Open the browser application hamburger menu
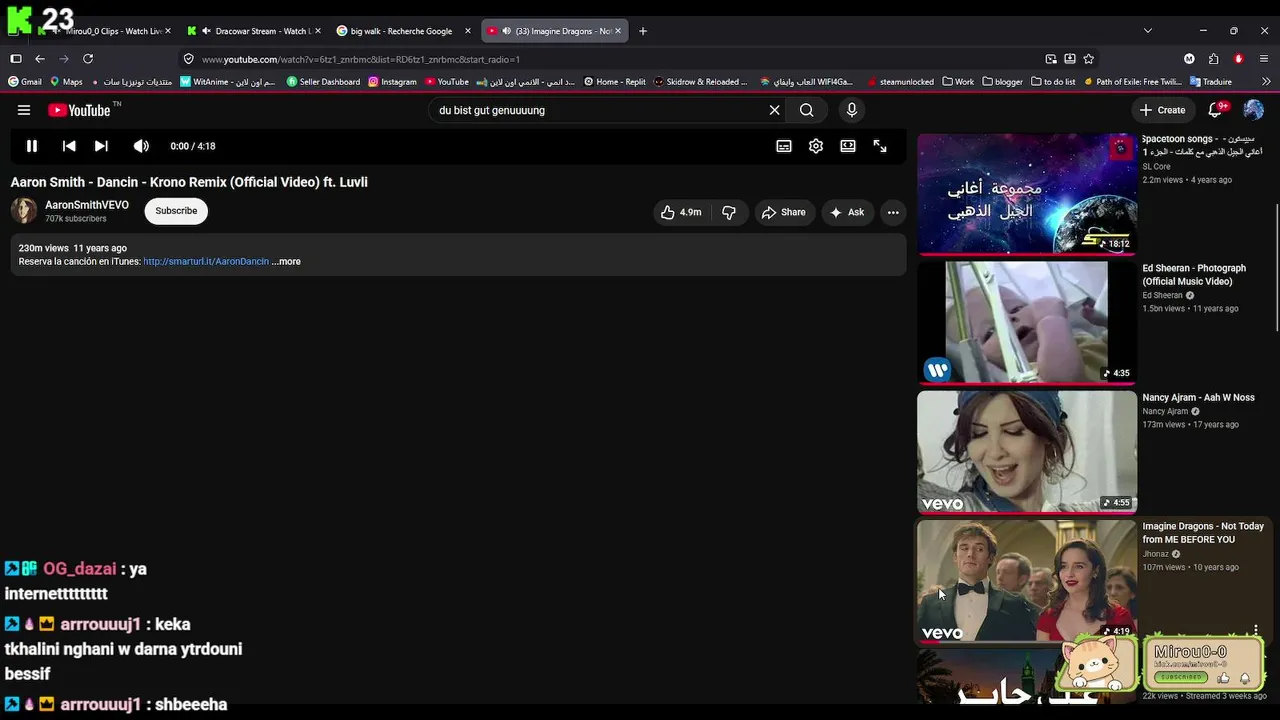The height and width of the screenshot is (720, 1280). click(x=1264, y=59)
